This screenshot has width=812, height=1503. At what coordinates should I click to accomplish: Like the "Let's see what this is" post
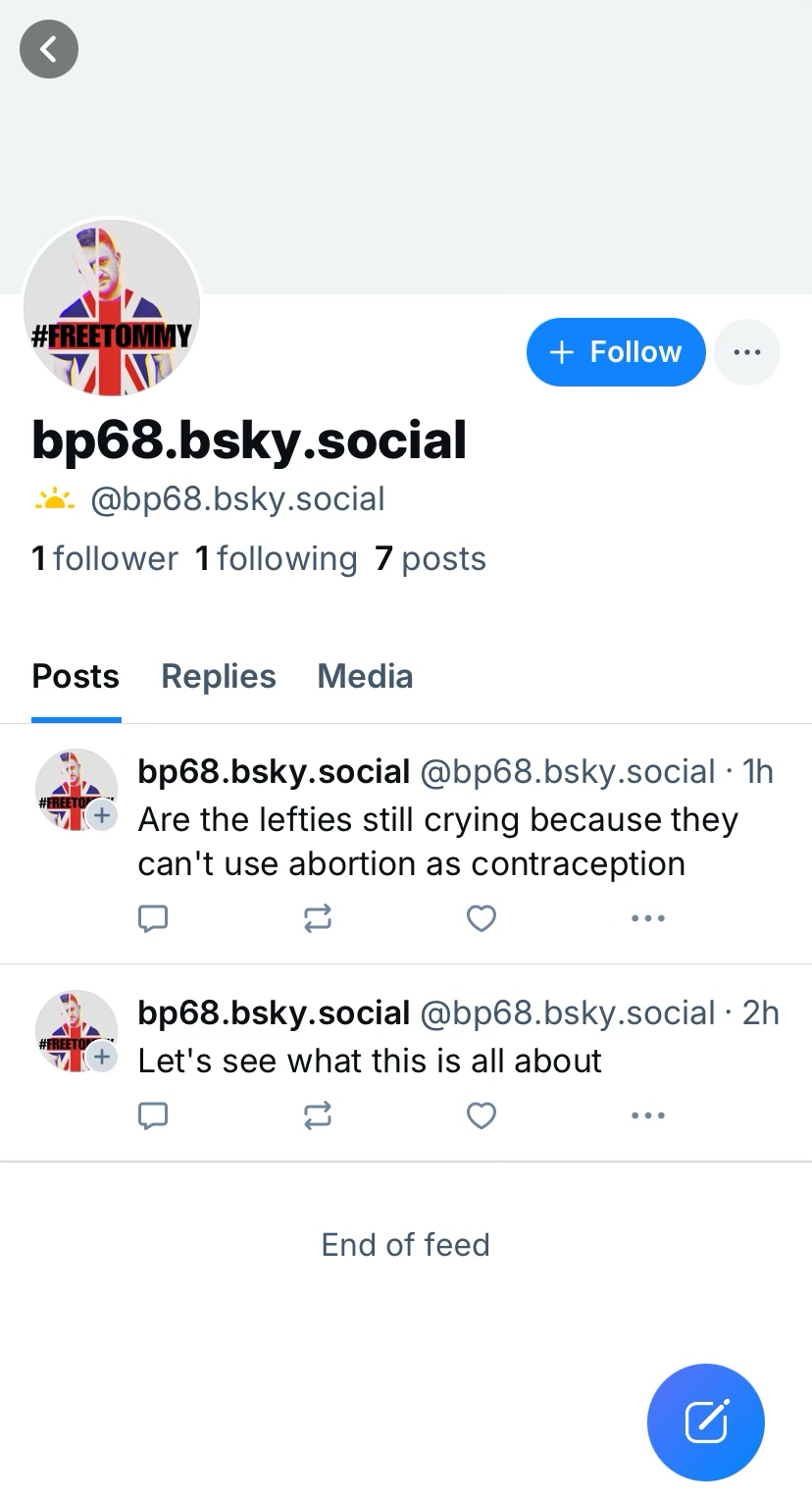[x=481, y=1115]
